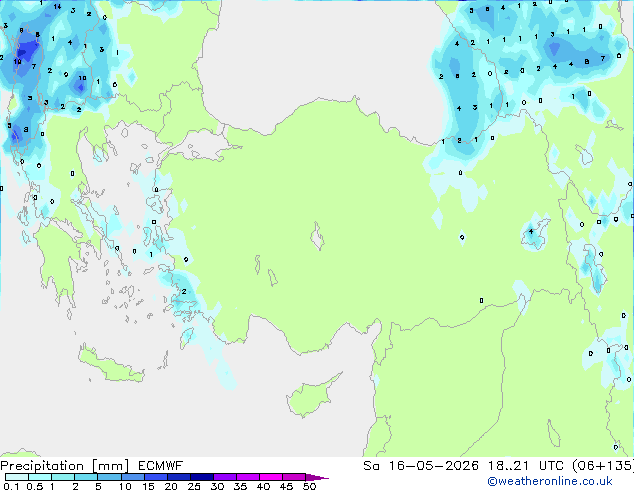
Task: Select the dark navy swatch between 25 and 30
Action: pos(202,477)
